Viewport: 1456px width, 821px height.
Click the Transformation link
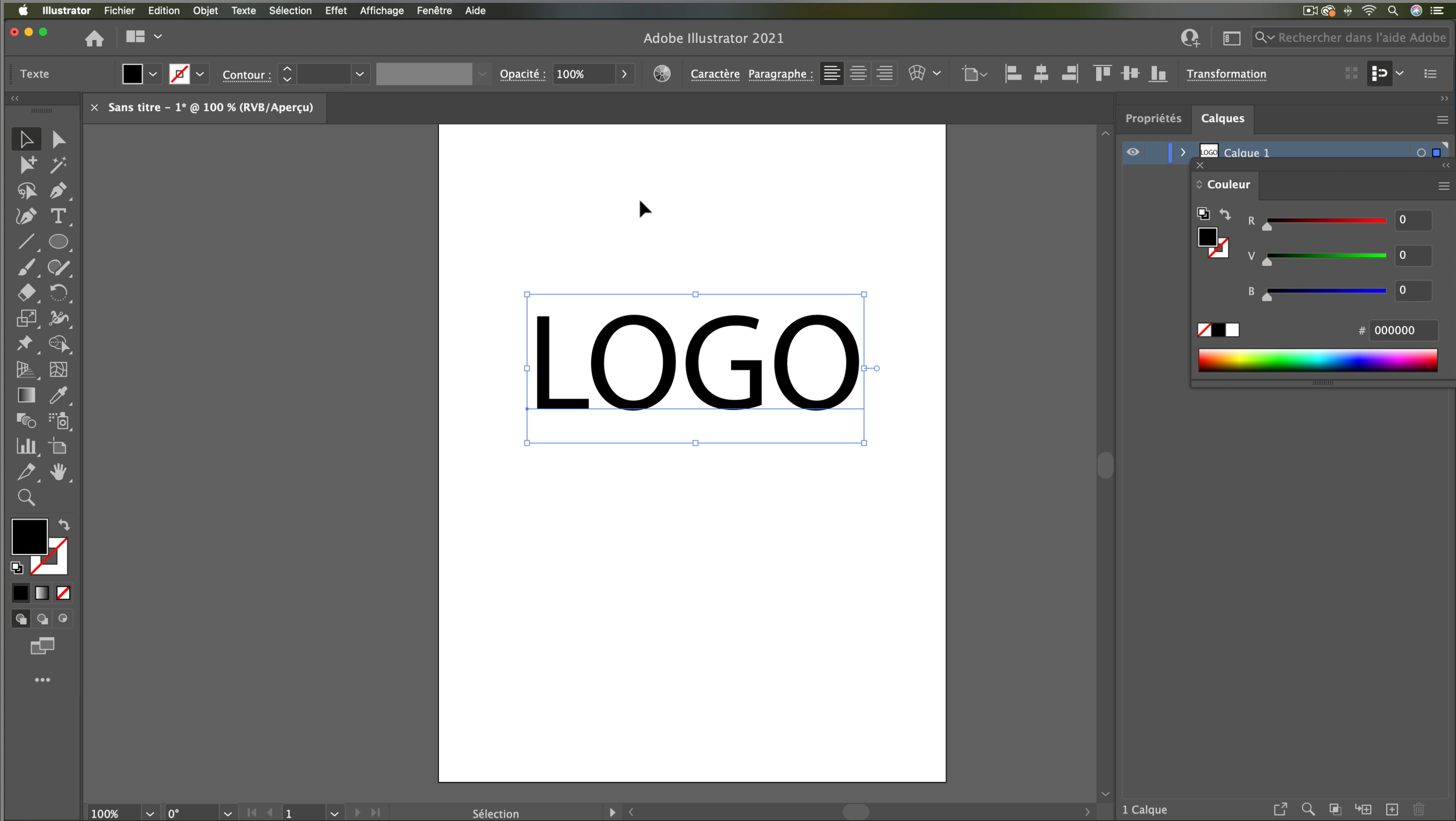(1226, 74)
